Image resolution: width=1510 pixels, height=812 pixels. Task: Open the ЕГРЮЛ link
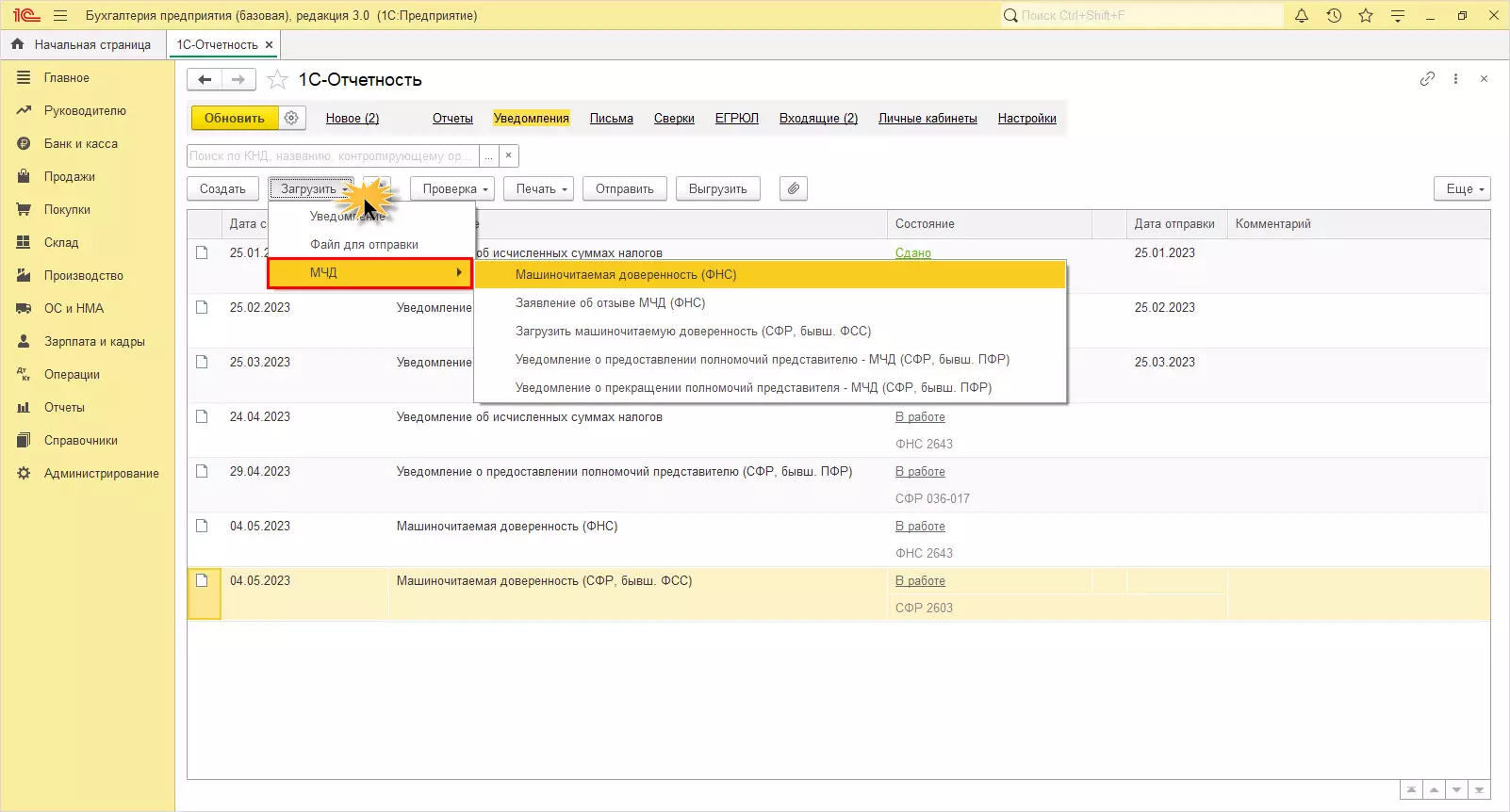(737, 119)
